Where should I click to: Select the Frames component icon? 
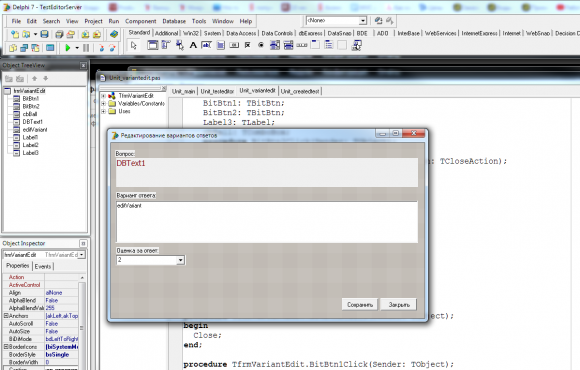tap(152, 45)
